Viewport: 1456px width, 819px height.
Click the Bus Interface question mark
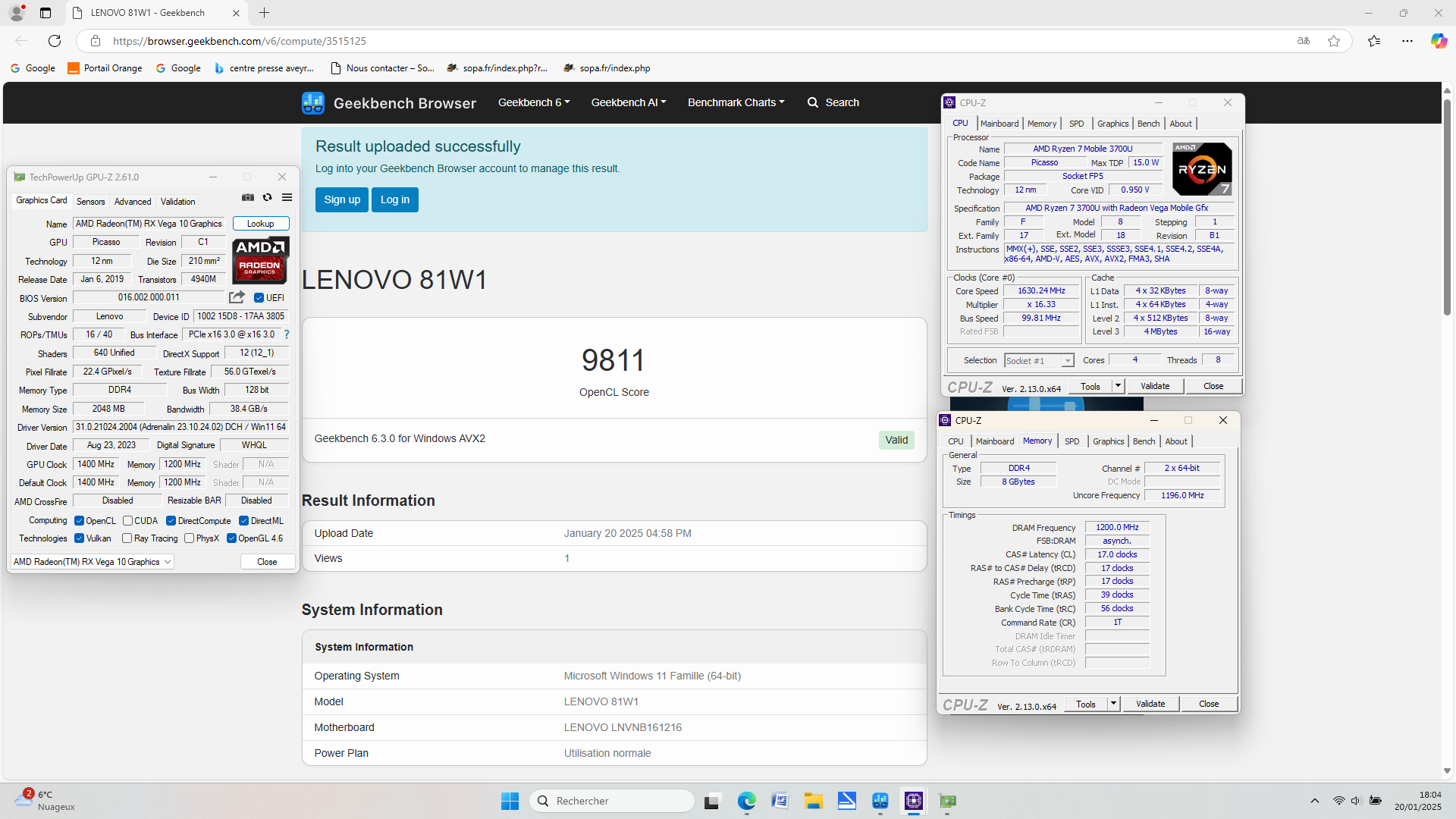[x=287, y=334]
